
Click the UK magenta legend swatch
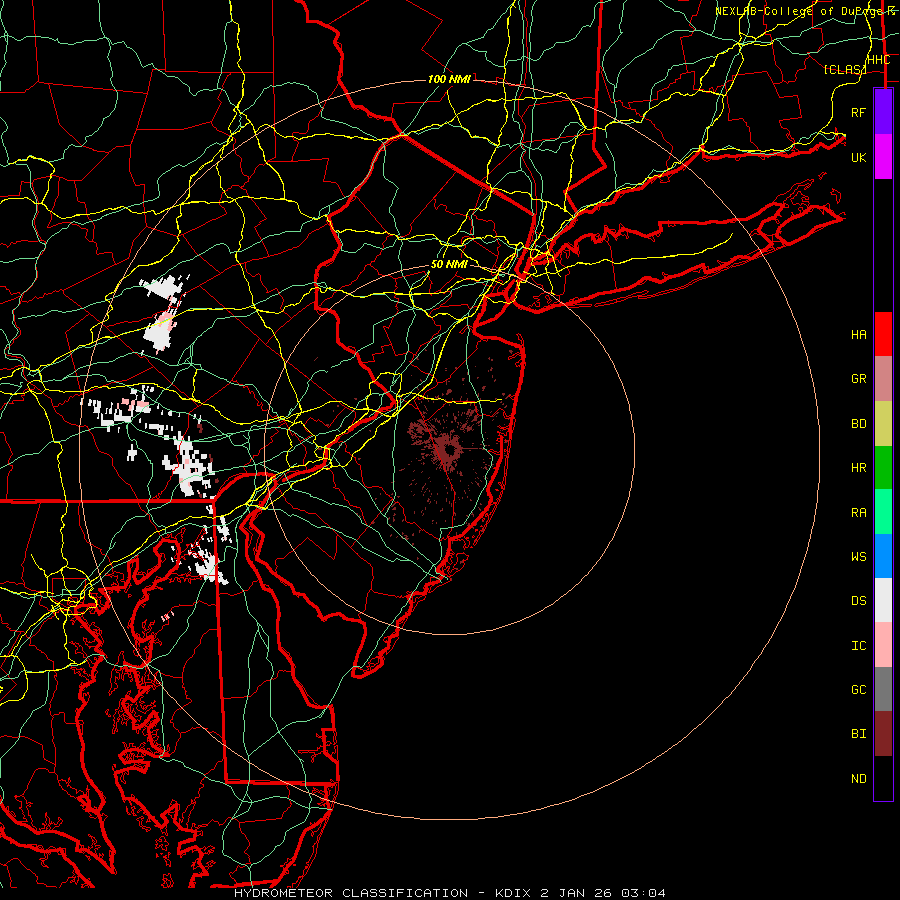pyautogui.click(x=883, y=157)
